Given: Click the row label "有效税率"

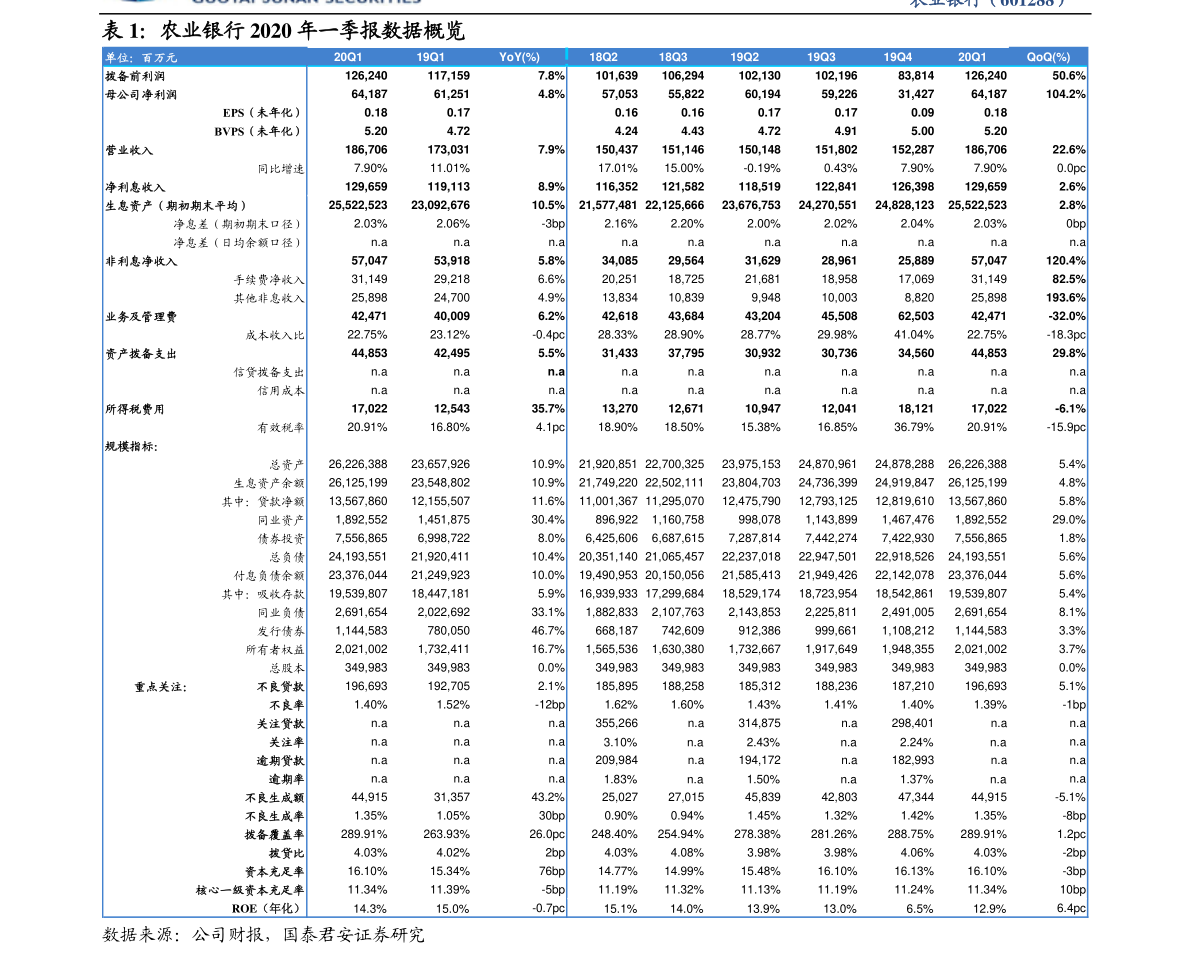Looking at the screenshot, I should click(x=281, y=428).
